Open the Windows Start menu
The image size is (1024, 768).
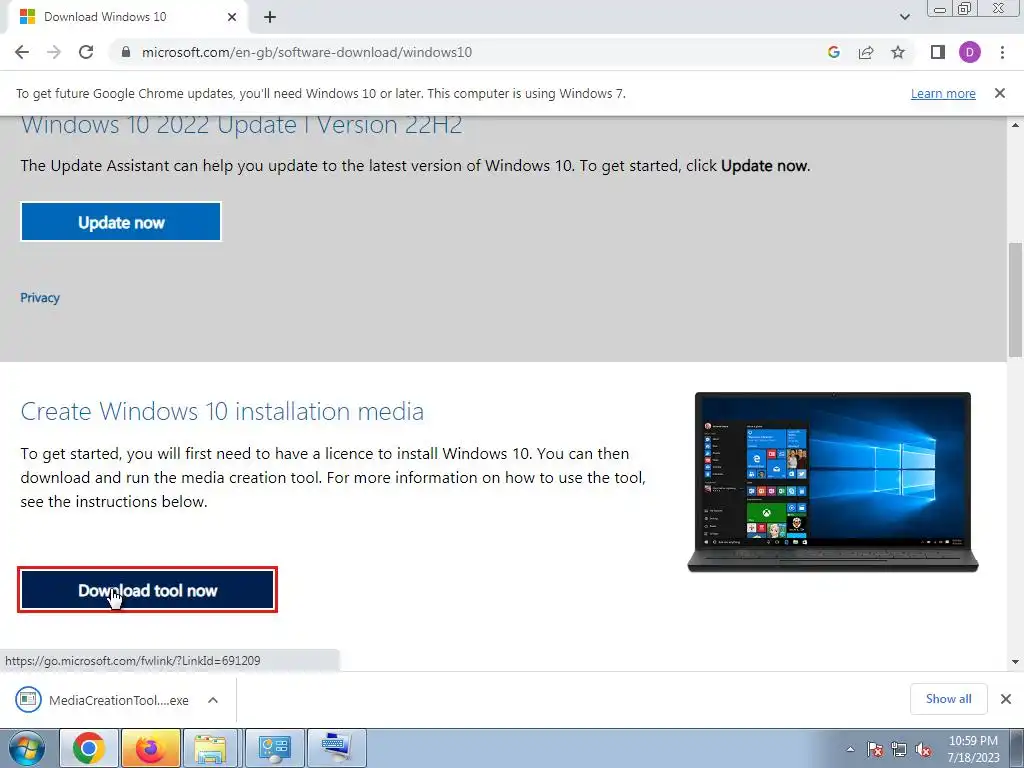click(26, 748)
